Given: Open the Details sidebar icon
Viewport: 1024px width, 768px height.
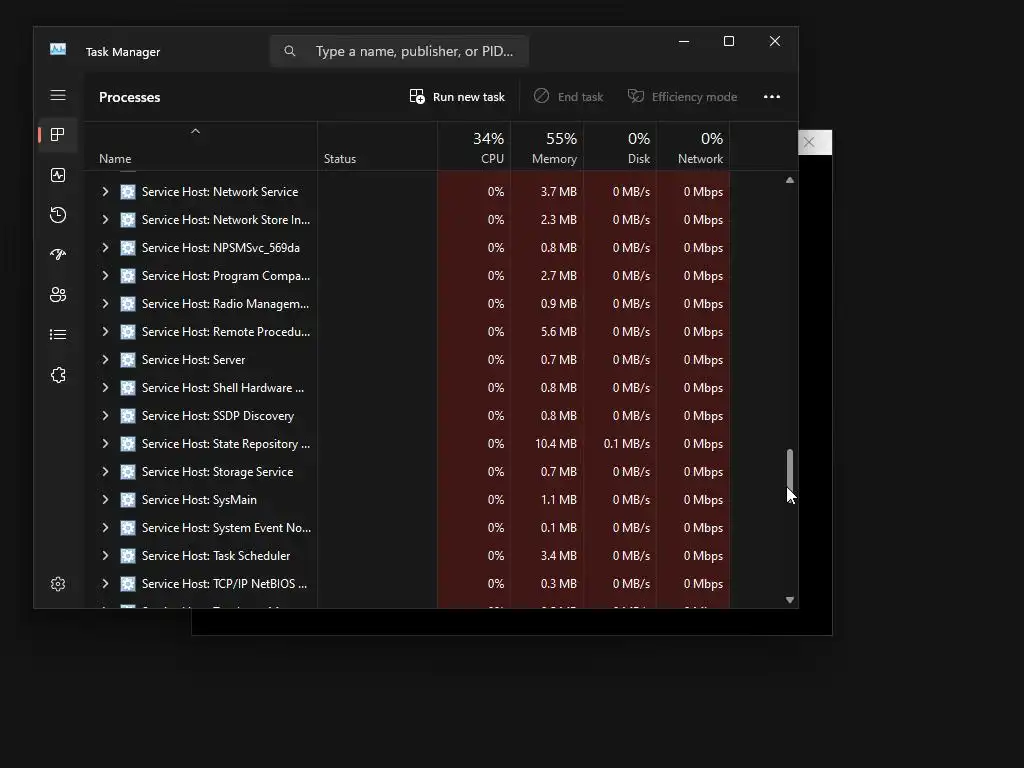Looking at the screenshot, I should pos(58,334).
